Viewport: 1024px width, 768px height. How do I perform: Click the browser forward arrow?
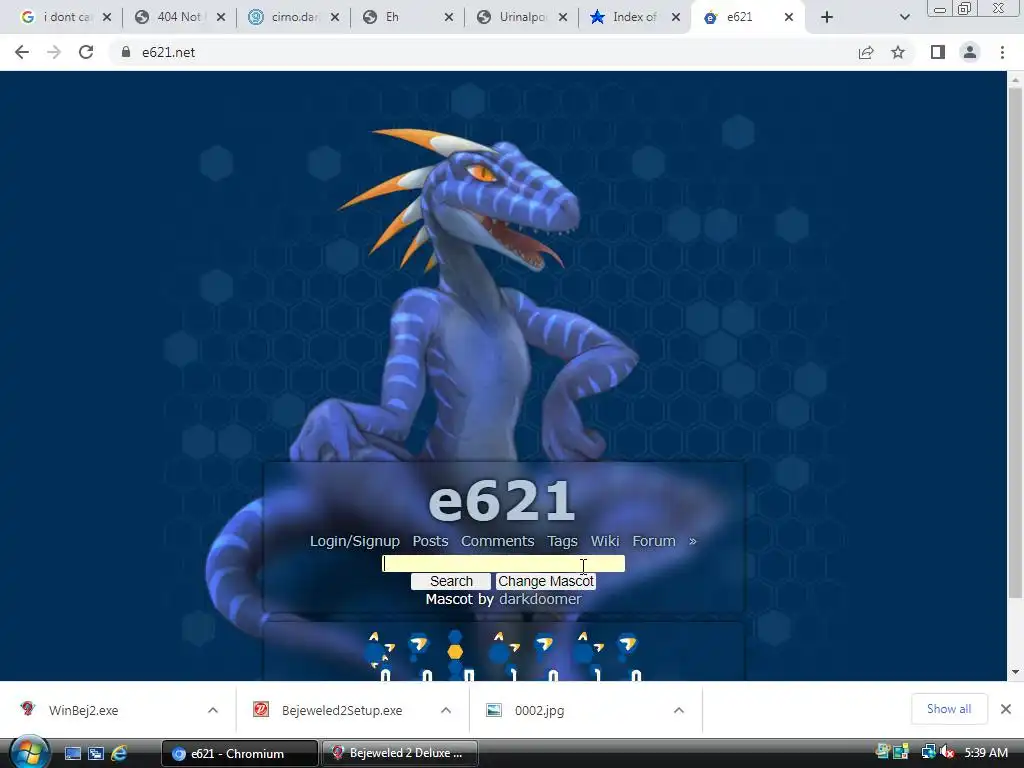click(x=54, y=52)
